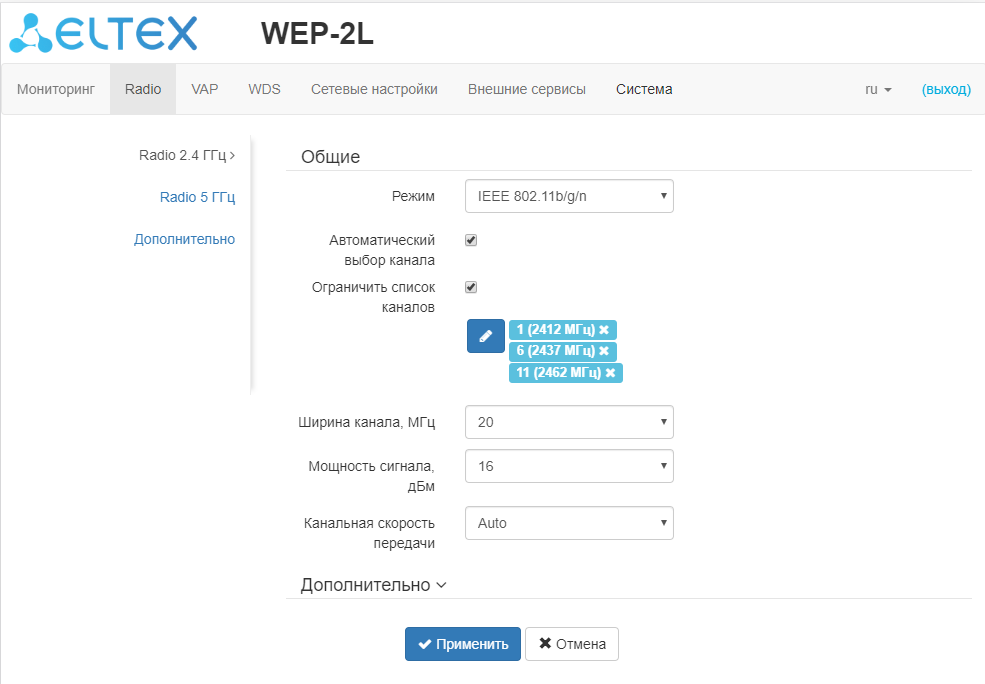
Task: Open Мощность сигнала dropdown
Action: (x=569, y=466)
